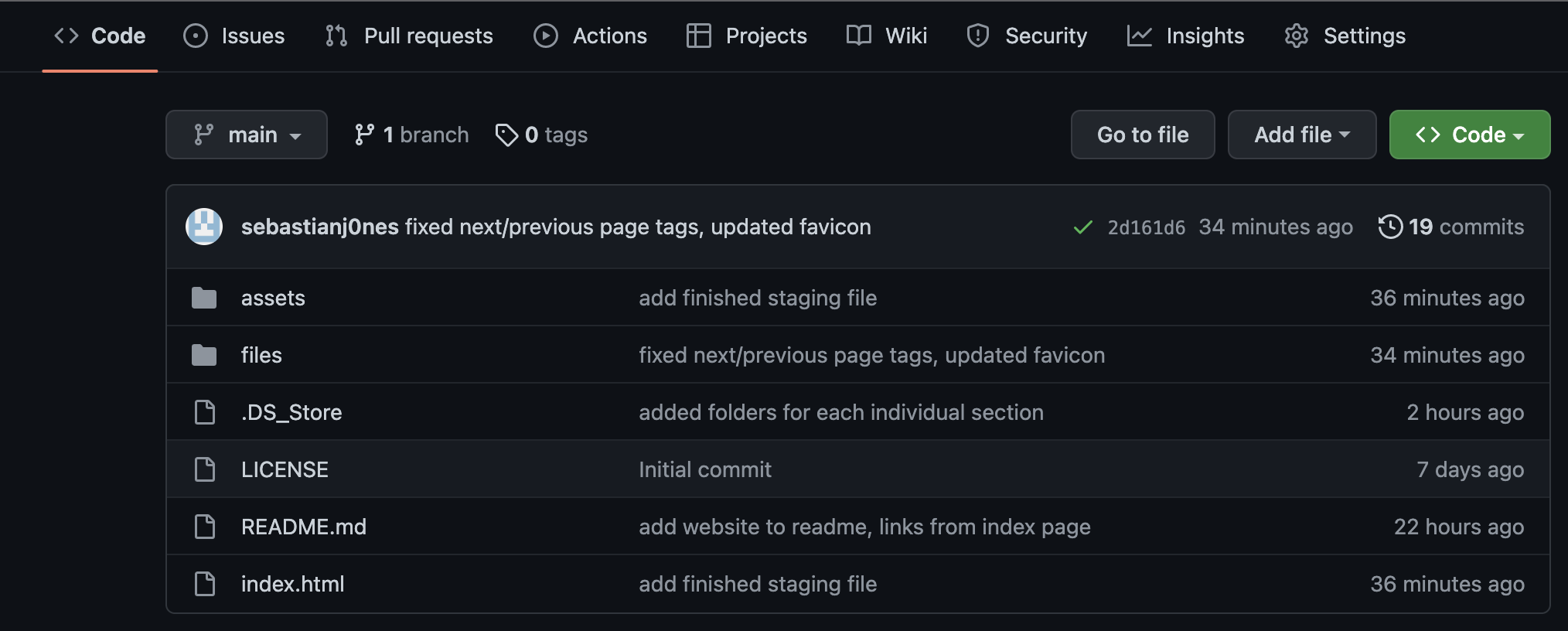Image resolution: width=1568 pixels, height=631 pixels.
Task: Click '2 hours ago' timestamp for .DS_Store
Action: pos(1465,412)
